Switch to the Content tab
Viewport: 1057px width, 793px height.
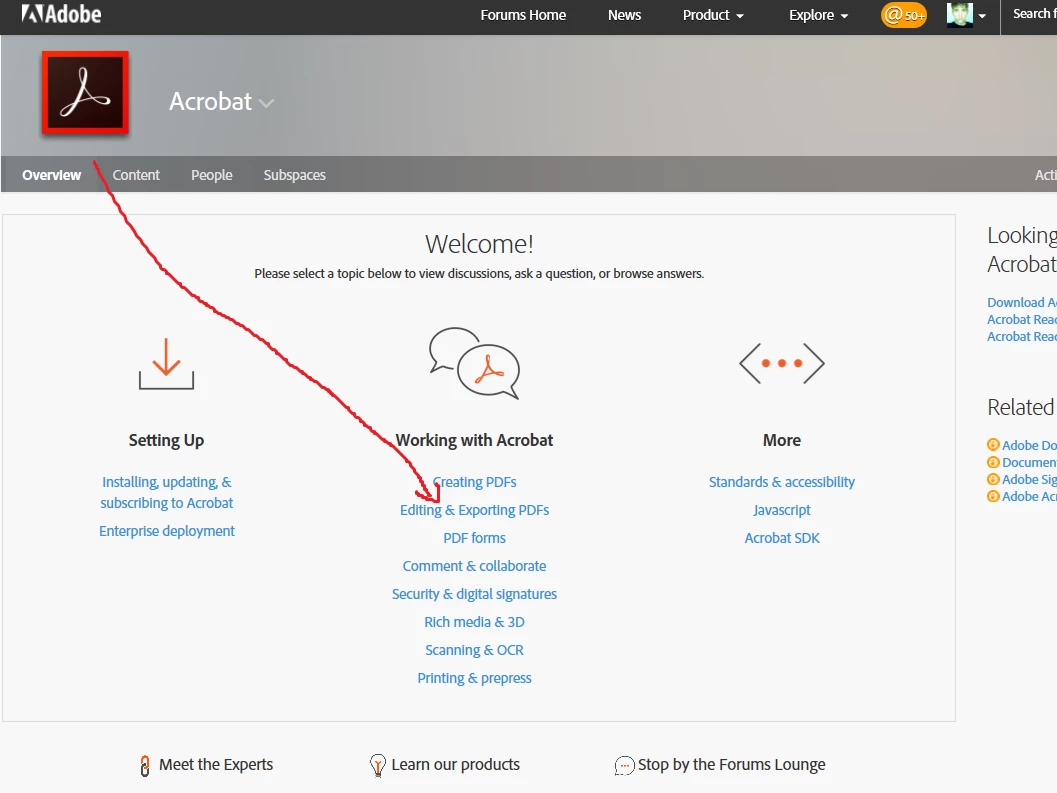[x=136, y=175]
